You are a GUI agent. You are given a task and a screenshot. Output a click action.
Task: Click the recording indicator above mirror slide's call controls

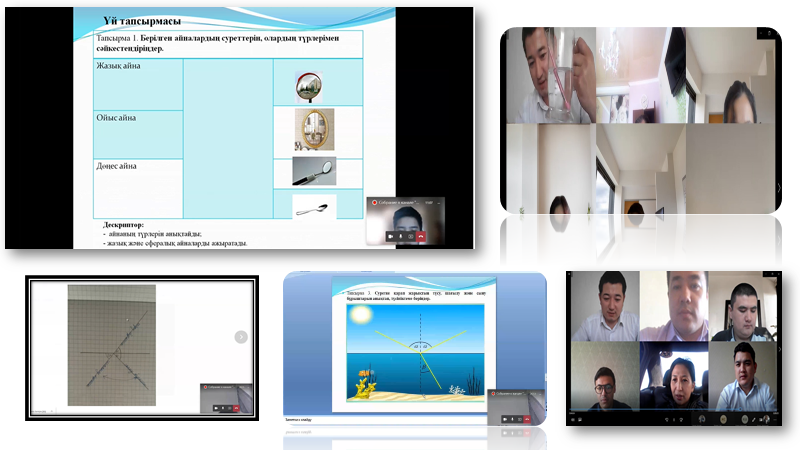point(375,200)
